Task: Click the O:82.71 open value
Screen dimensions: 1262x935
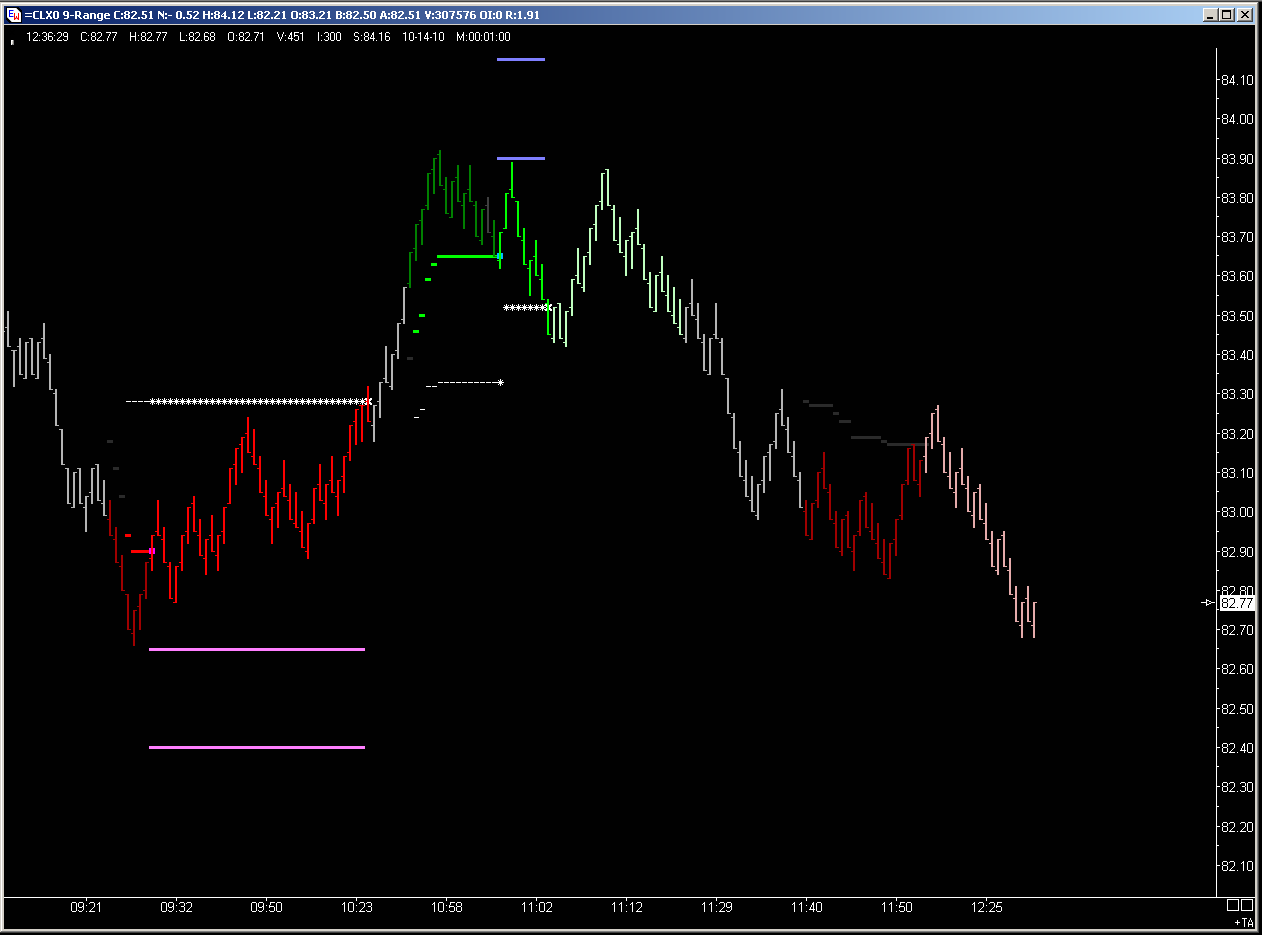Action: 246,37
